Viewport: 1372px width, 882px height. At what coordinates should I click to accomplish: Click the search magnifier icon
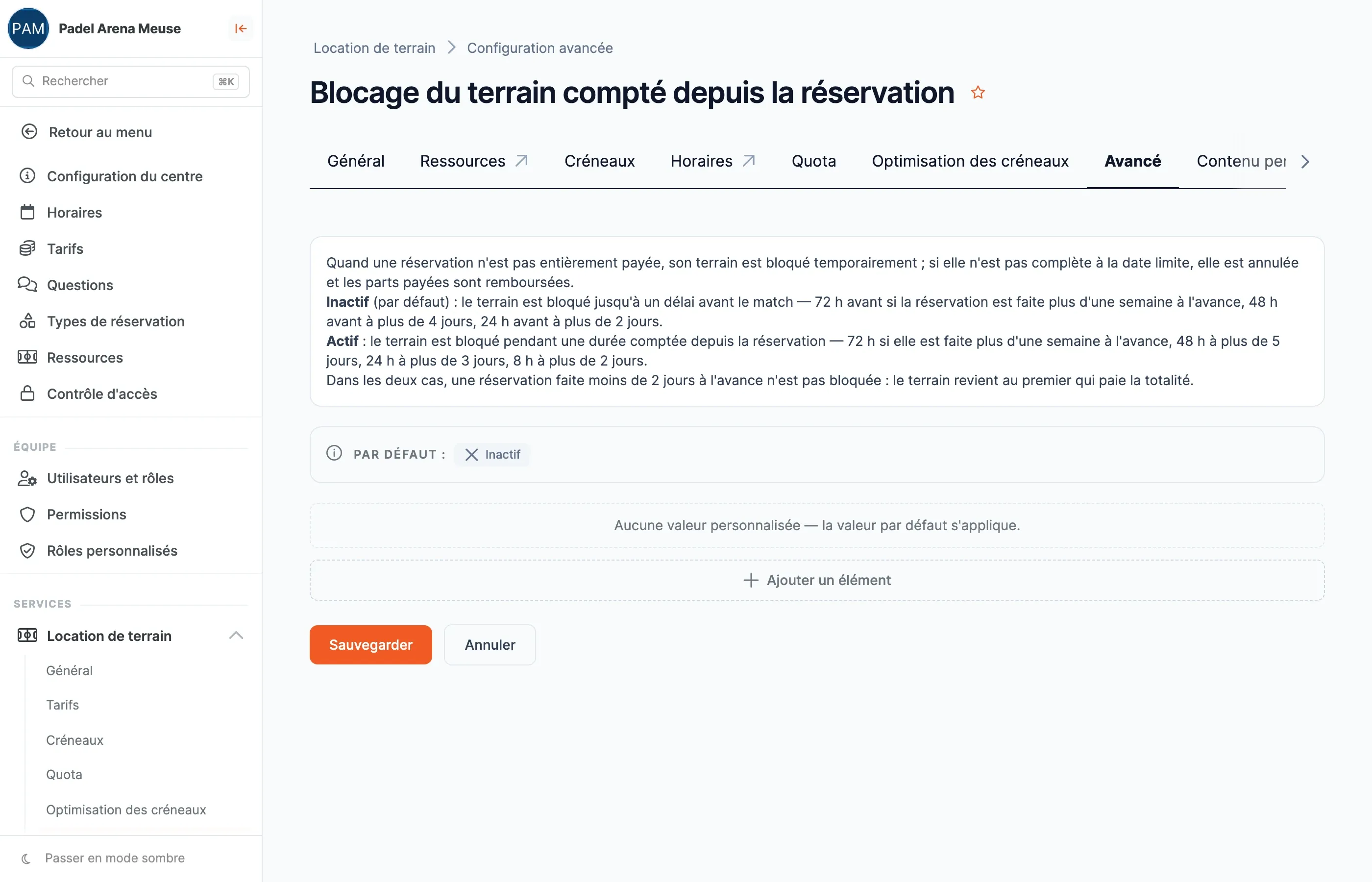(x=28, y=81)
